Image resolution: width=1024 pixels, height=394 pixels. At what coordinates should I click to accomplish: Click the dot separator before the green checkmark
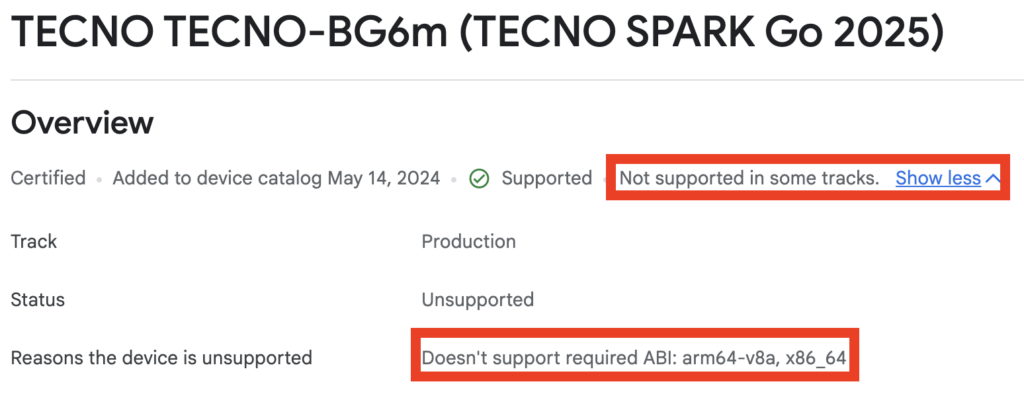click(455, 179)
